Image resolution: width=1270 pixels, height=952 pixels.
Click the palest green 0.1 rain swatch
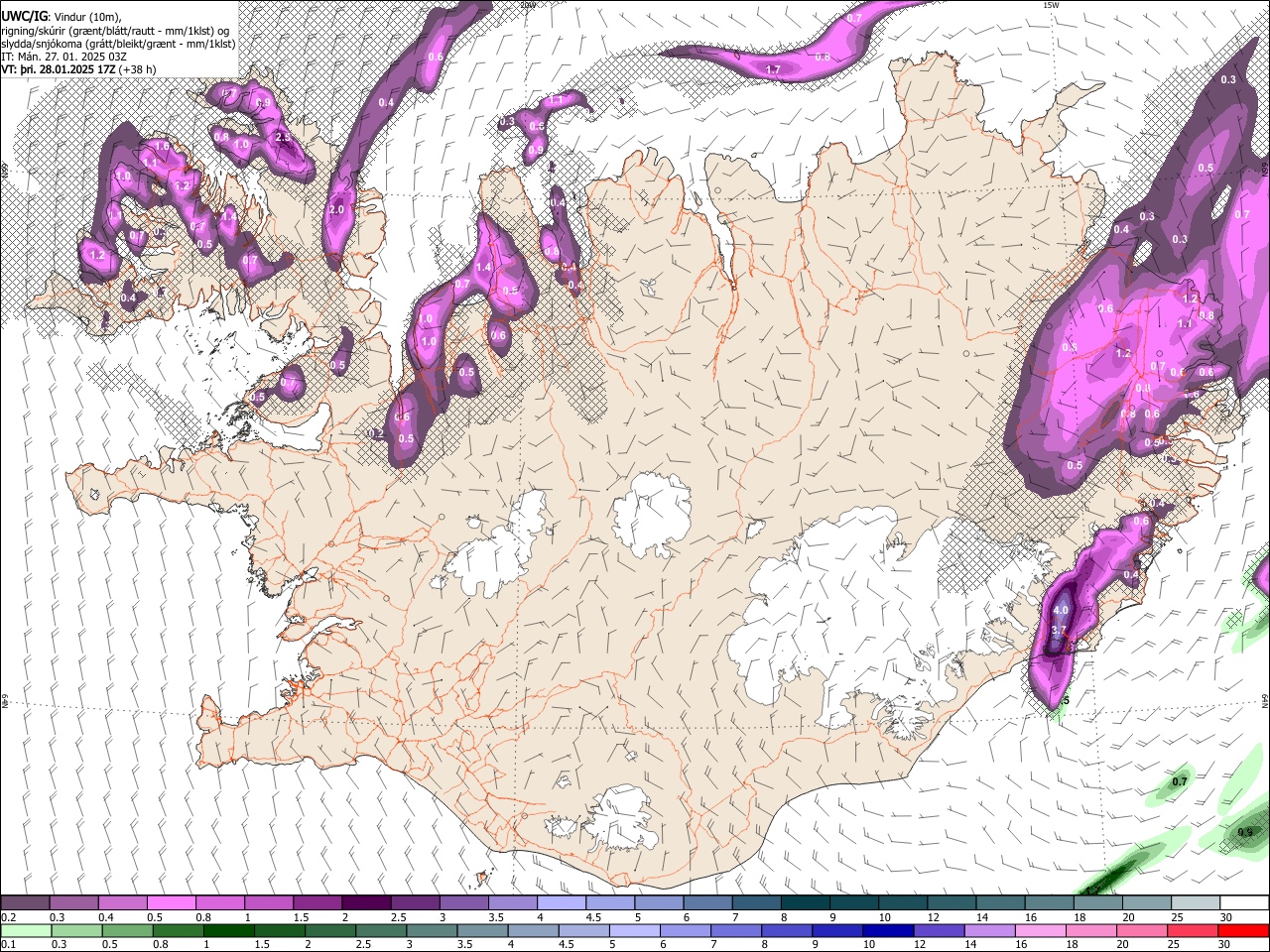tap(26, 931)
